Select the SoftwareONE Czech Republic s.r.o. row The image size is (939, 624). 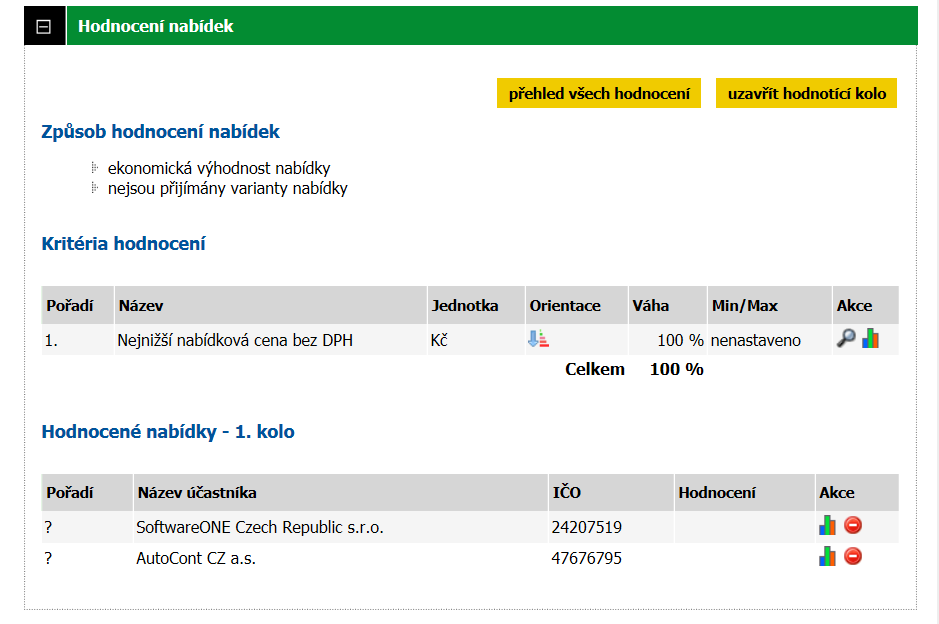click(x=260, y=527)
